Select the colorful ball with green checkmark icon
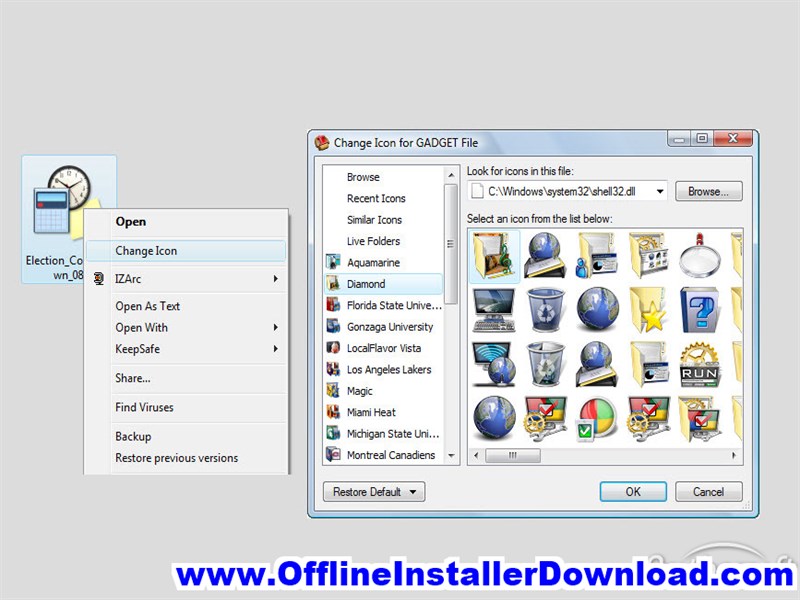Viewport: 800px width, 600px height. pos(598,416)
